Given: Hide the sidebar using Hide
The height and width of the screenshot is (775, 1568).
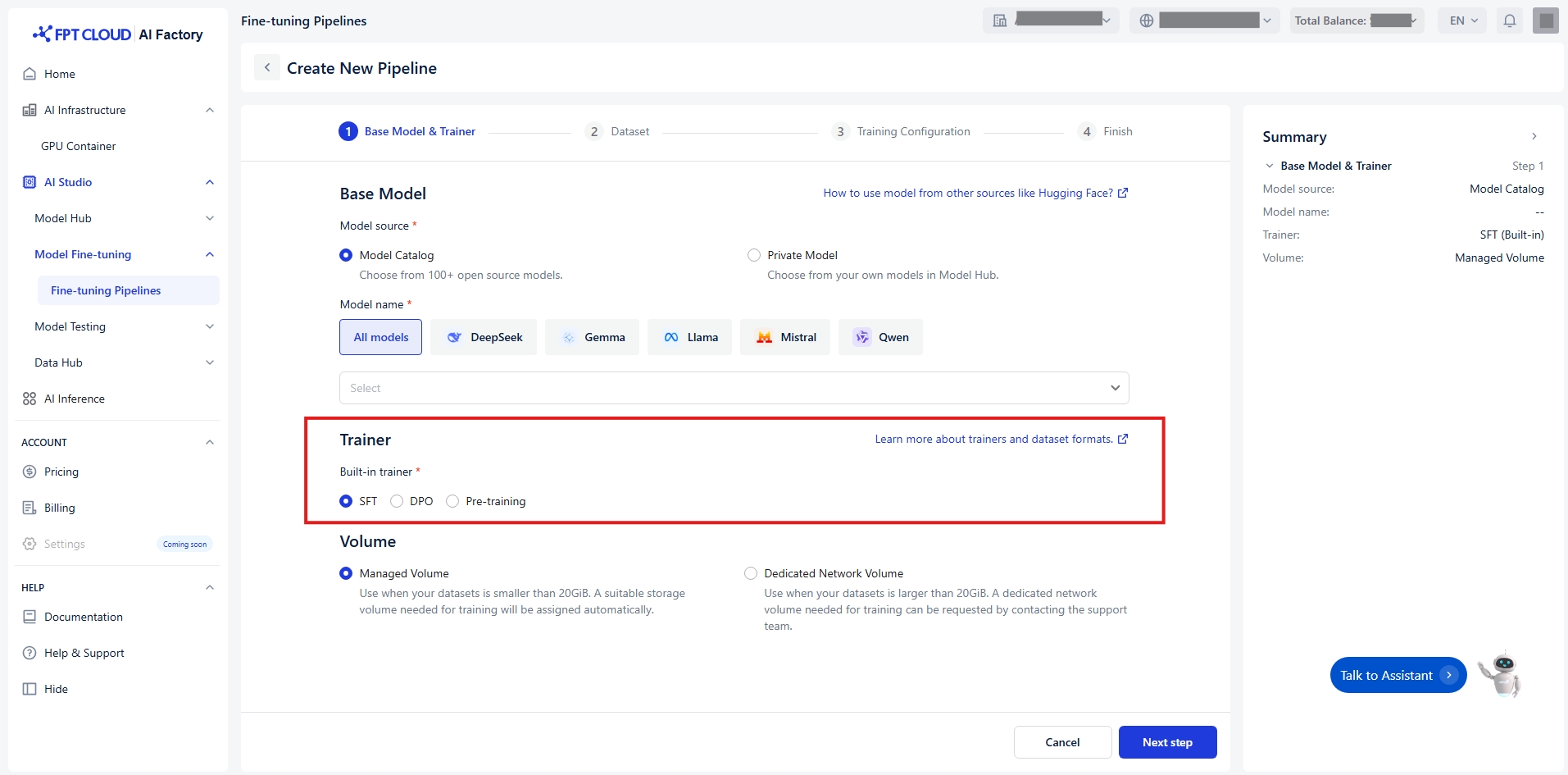Looking at the screenshot, I should point(56,689).
